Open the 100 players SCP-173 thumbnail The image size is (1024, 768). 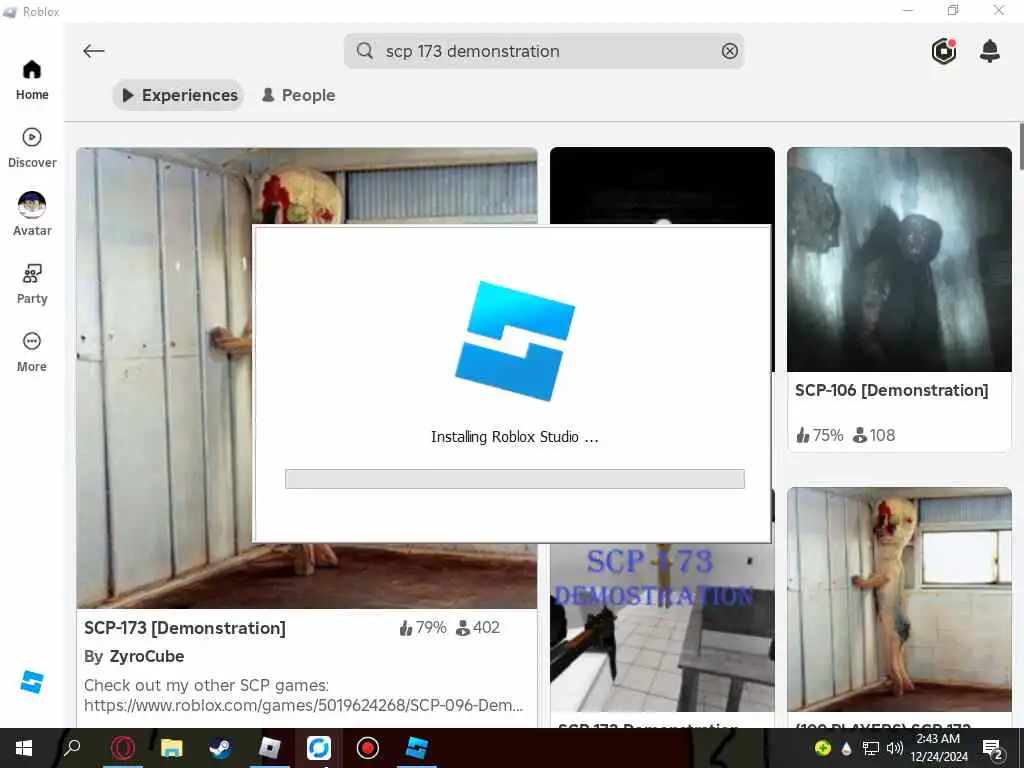pos(899,599)
